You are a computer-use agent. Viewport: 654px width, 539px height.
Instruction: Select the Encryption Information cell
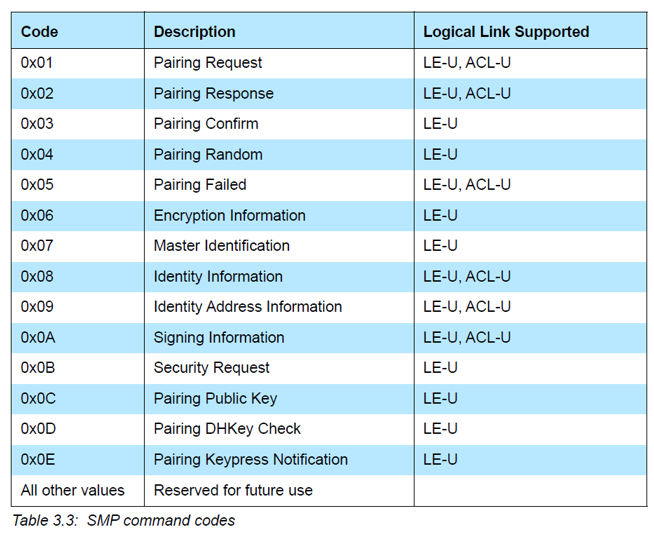tap(230, 216)
